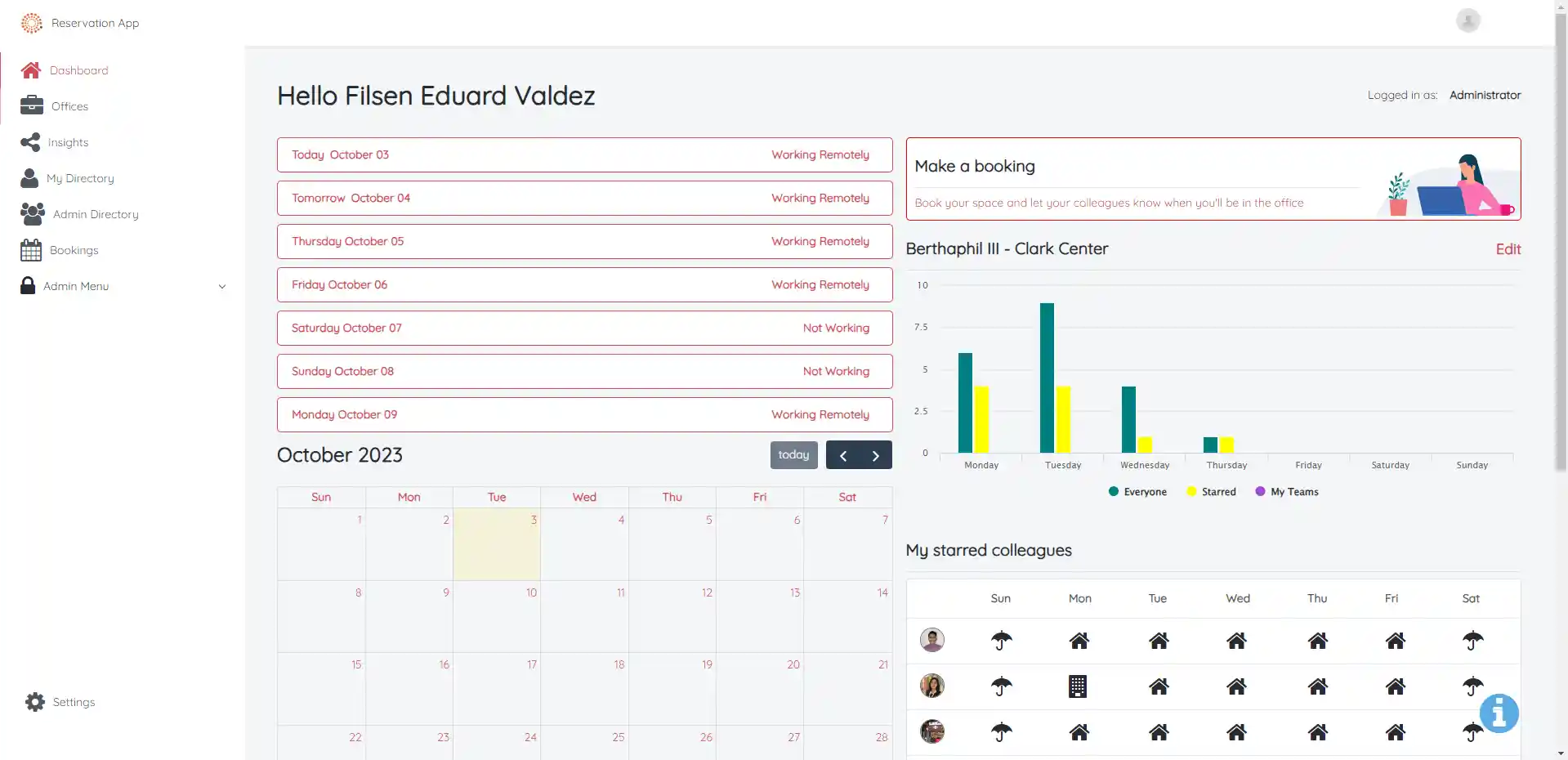Select the Saturday October 07 row
Viewport: 1568px width, 760px height.
click(584, 328)
